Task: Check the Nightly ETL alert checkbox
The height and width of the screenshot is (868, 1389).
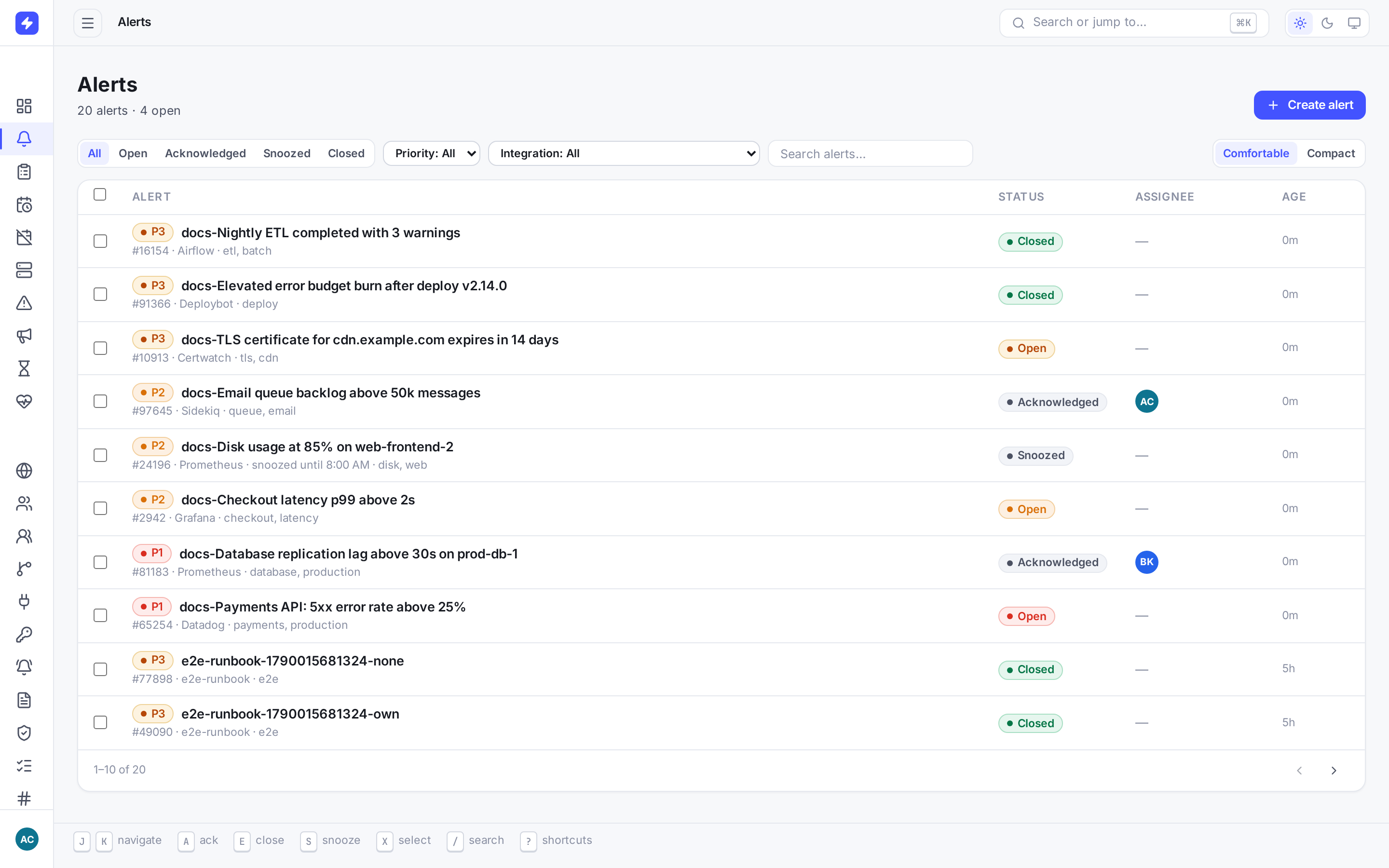Action: pos(100,241)
